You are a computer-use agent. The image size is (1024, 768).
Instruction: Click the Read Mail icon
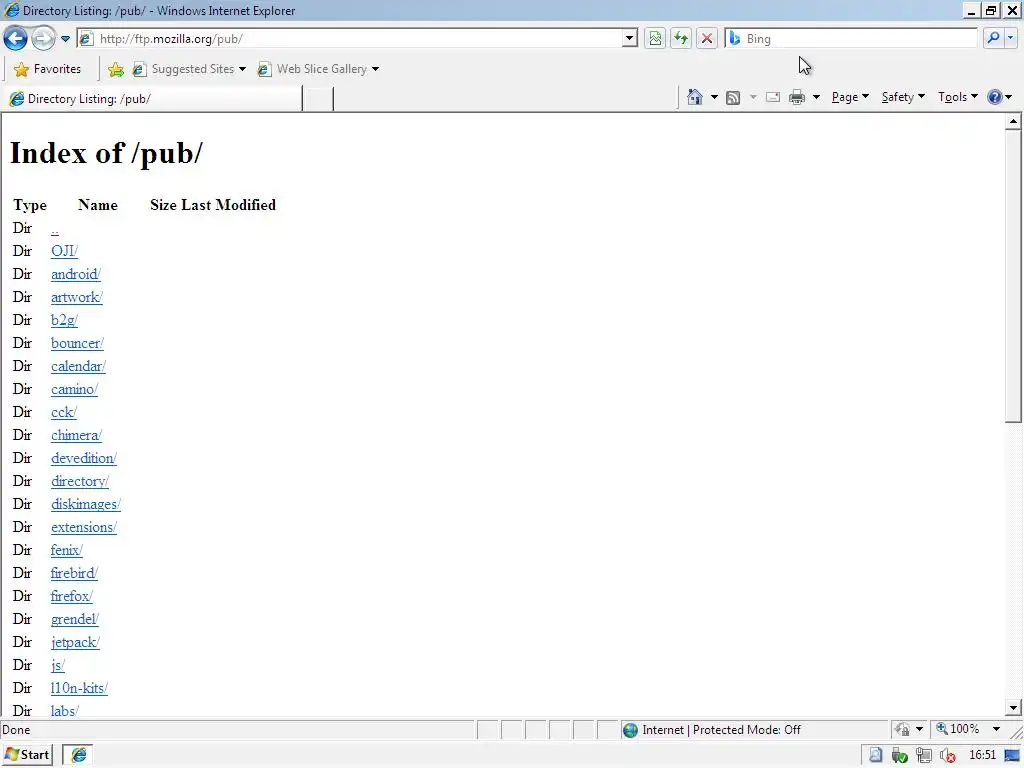tap(773, 97)
